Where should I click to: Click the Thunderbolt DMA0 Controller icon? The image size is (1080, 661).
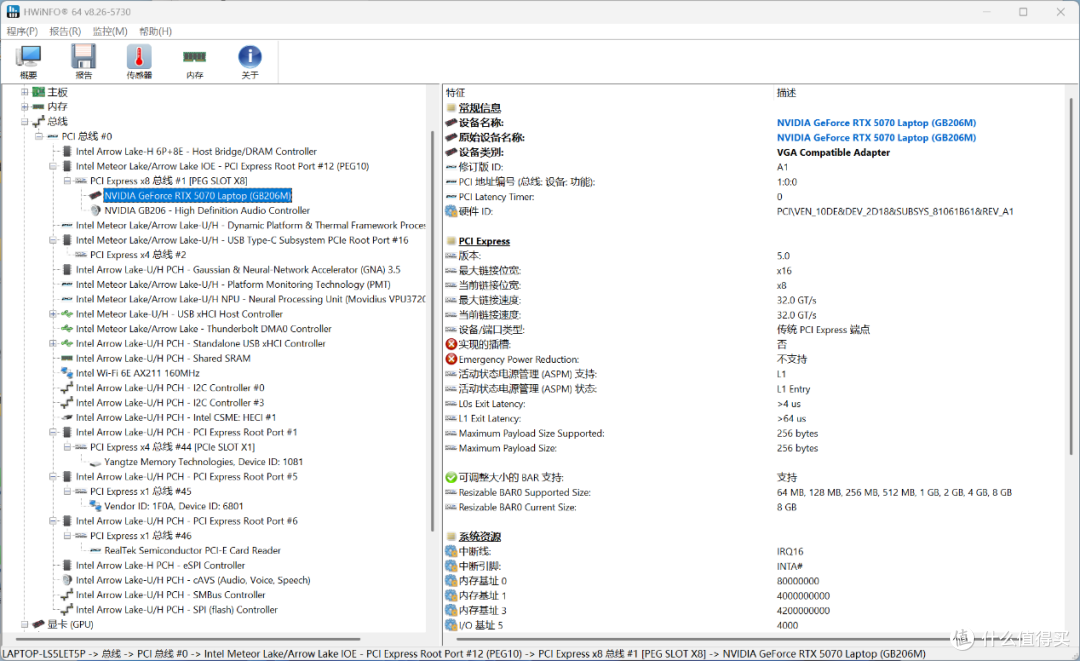(x=67, y=329)
